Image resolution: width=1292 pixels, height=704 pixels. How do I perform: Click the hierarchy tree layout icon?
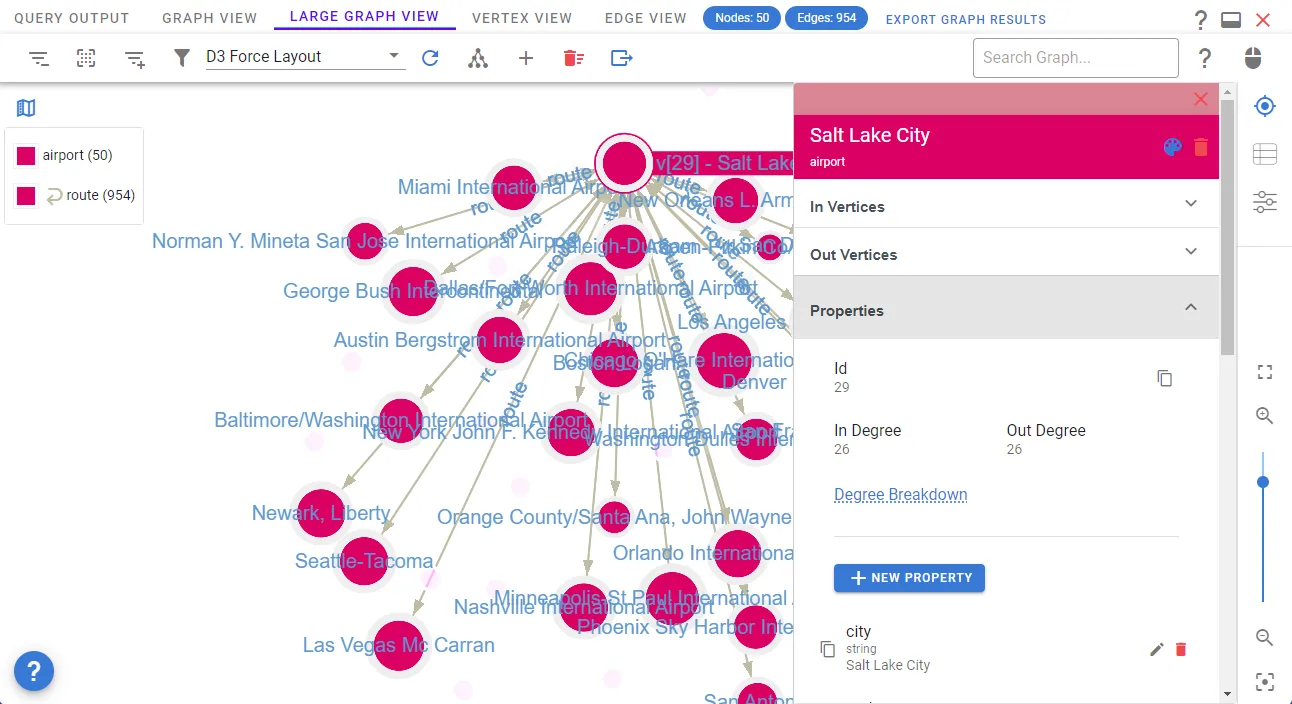[478, 58]
